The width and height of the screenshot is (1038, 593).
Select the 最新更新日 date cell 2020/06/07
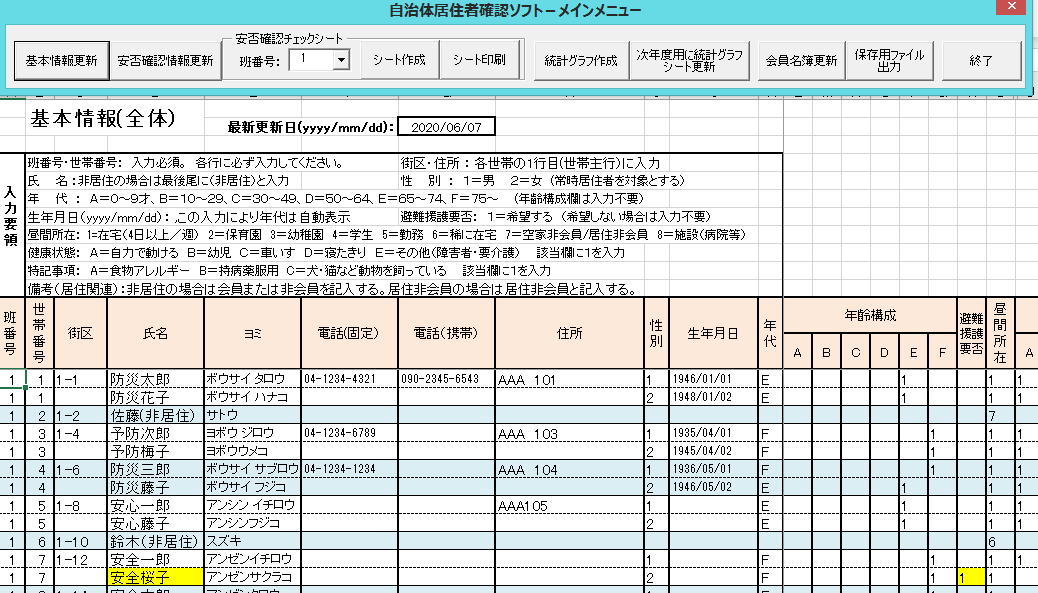point(445,127)
